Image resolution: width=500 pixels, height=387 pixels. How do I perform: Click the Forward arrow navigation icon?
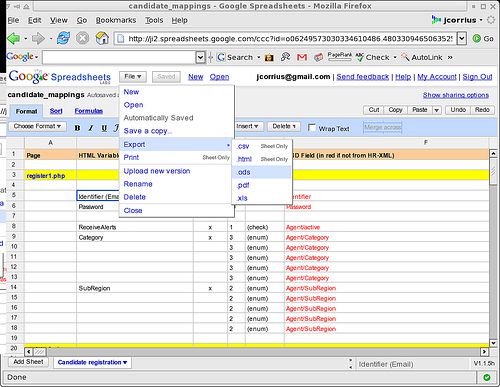pos(38,39)
